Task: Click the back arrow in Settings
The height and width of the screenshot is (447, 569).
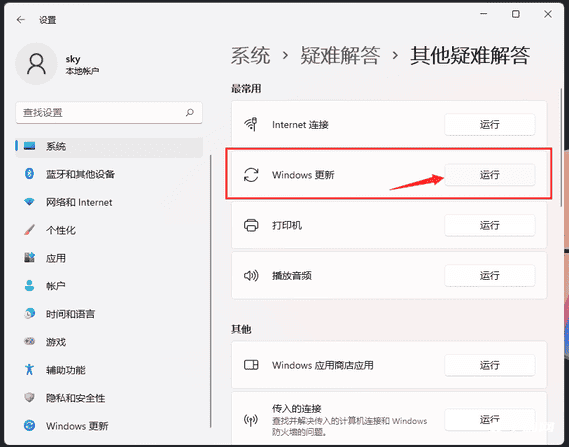Action: [21, 20]
